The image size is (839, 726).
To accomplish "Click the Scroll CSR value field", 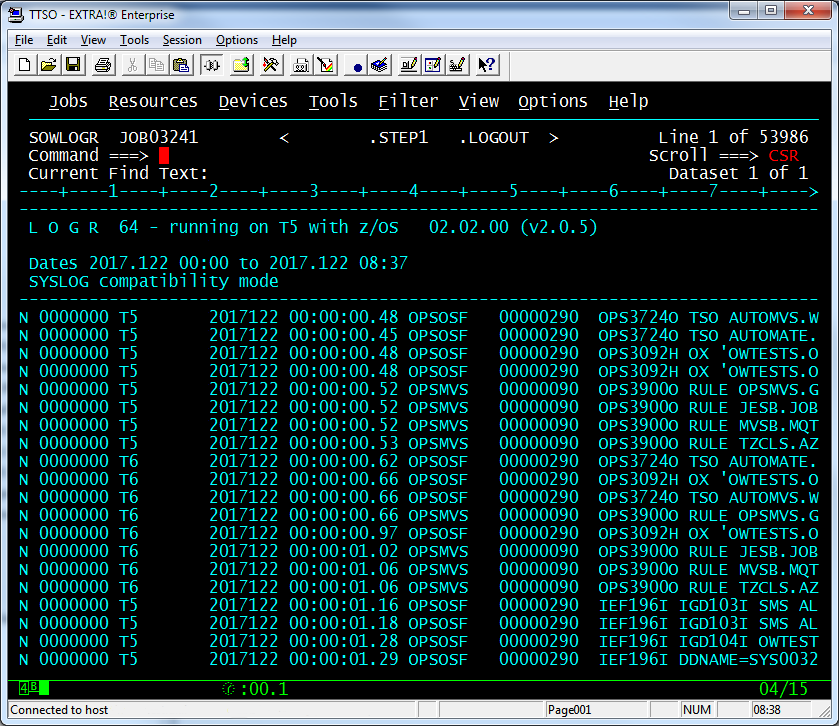I will pyautogui.click(x=784, y=156).
